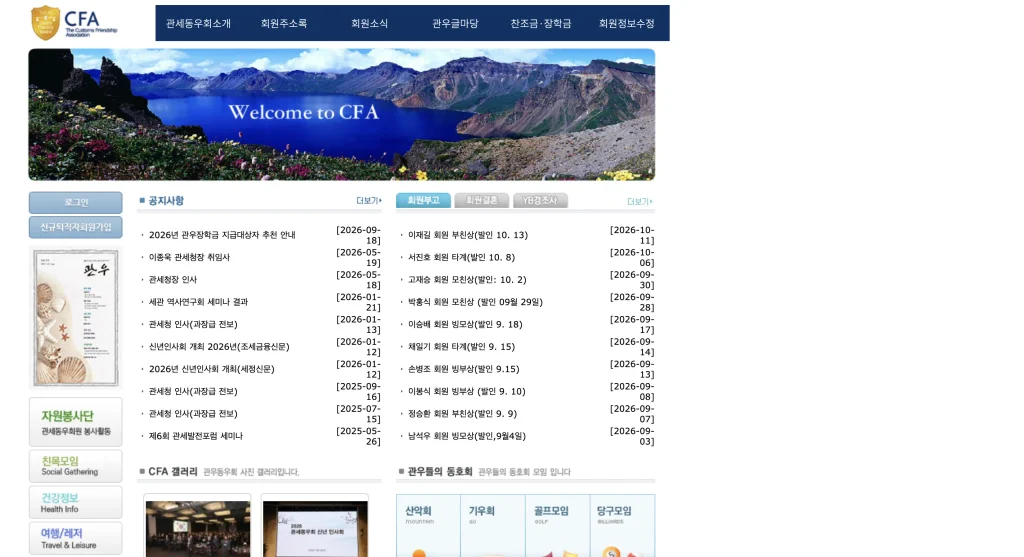Screen dimensions: 1024x557
Task: Click the 로그인 button
Action: coord(76,202)
